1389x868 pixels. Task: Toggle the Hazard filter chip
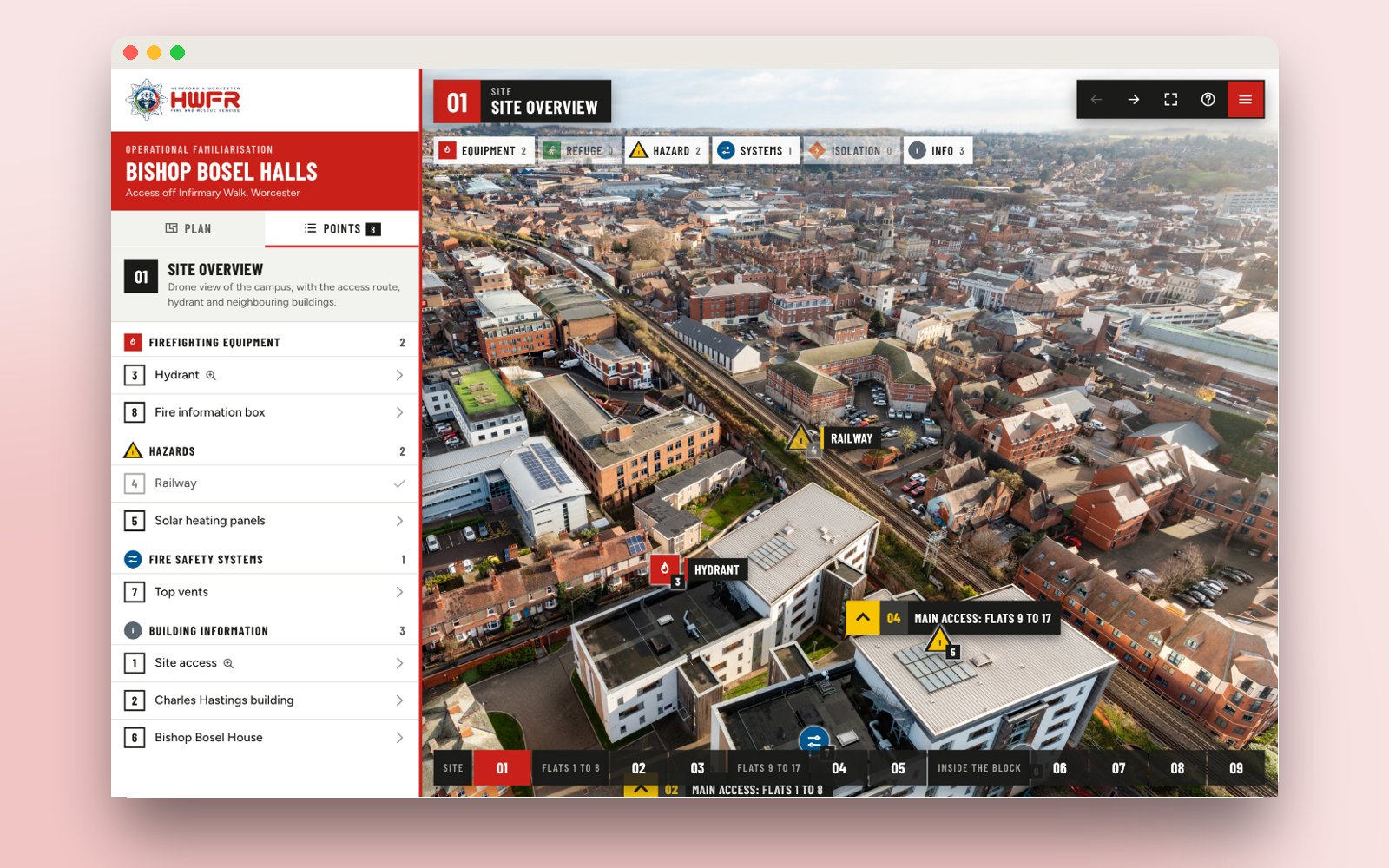[666, 151]
